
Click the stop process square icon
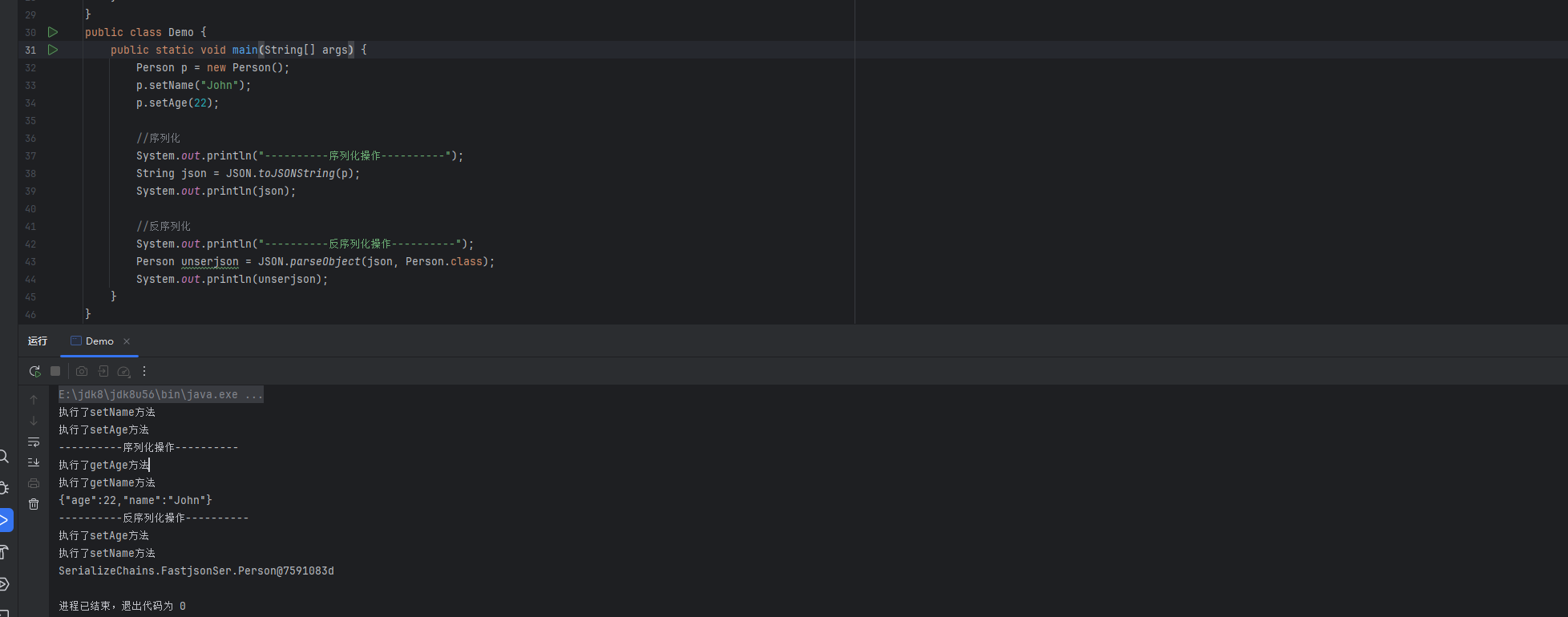(x=55, y=371)
